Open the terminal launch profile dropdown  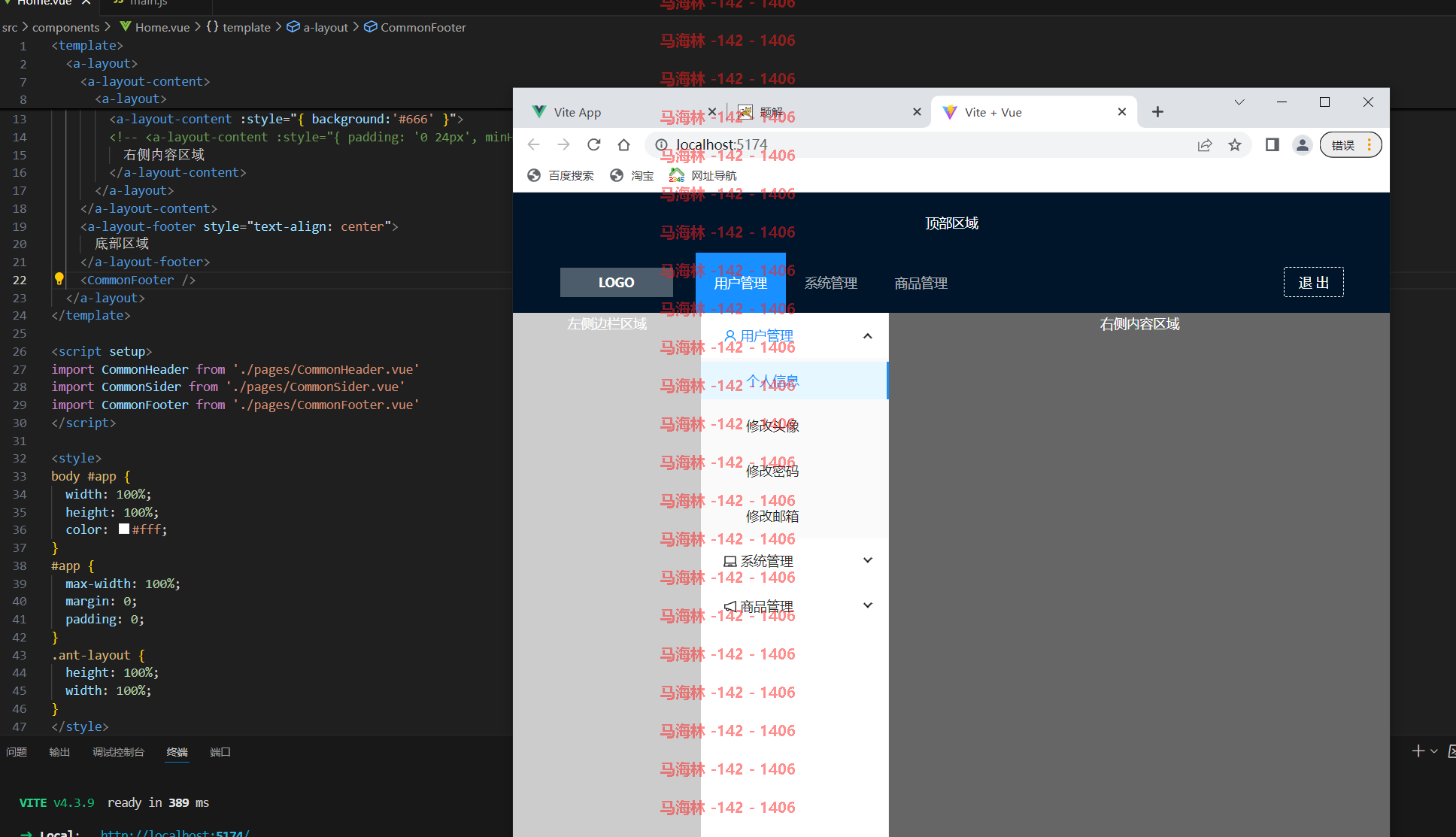[1434, 751]
